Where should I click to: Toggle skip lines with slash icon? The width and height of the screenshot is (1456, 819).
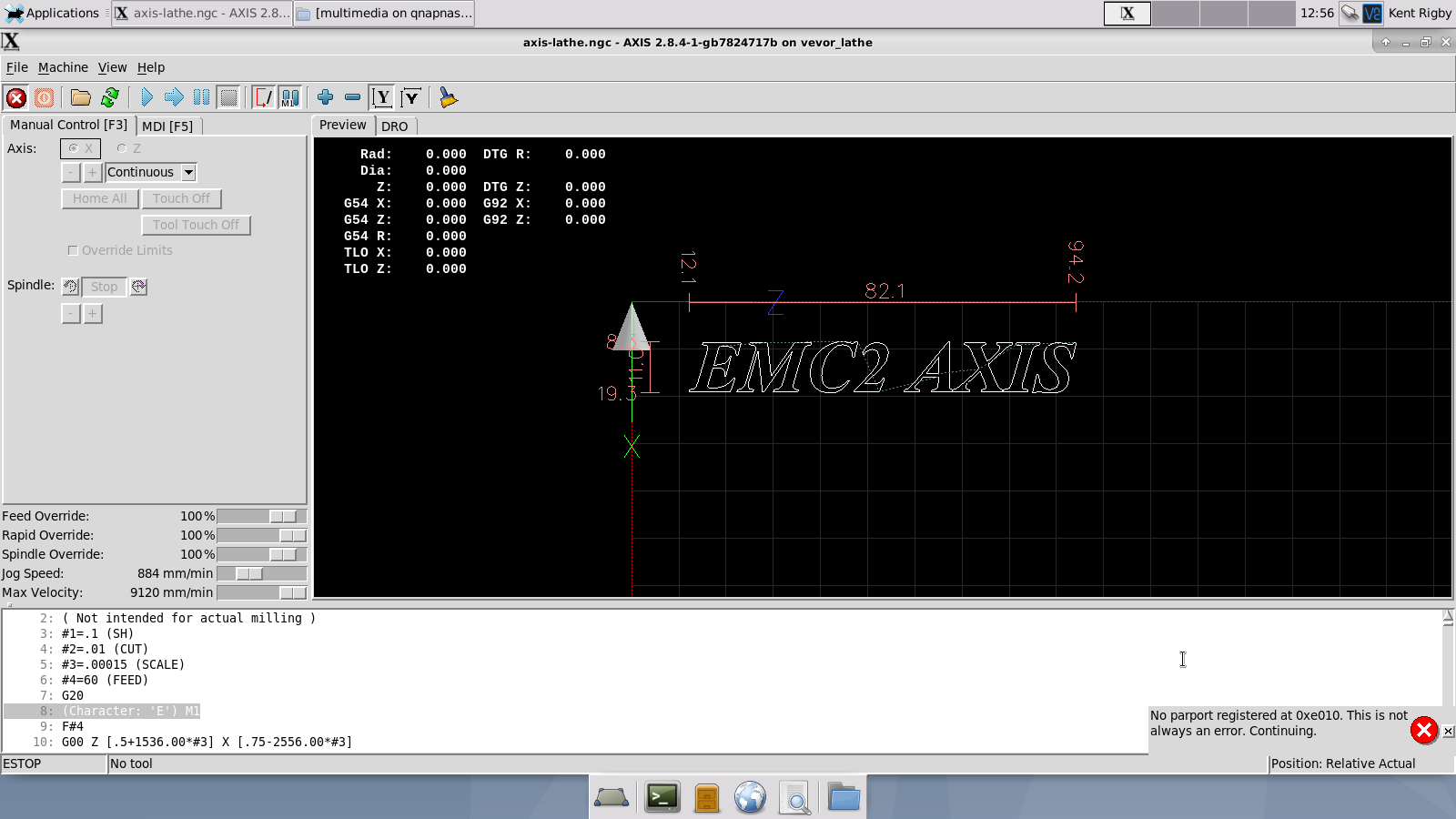(x=263, y=97)
